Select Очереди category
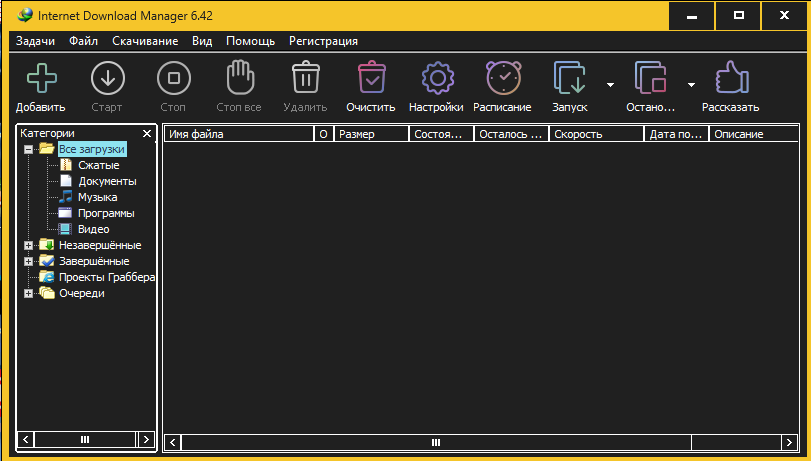 [x=82, y=293]
